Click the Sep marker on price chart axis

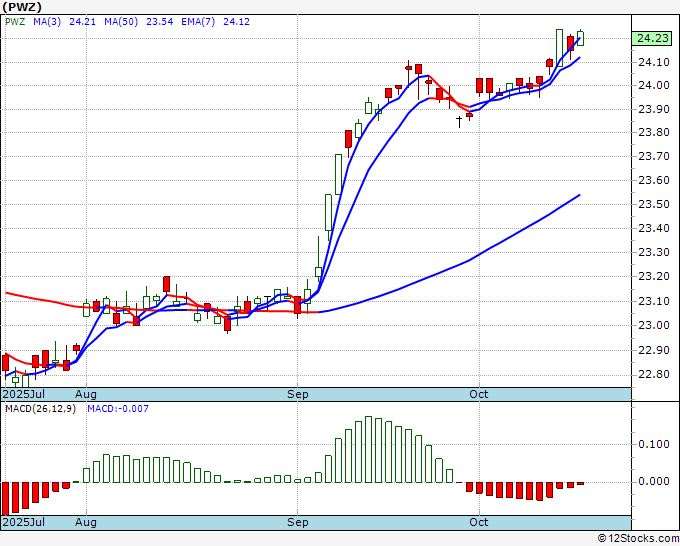coord(296,395)
